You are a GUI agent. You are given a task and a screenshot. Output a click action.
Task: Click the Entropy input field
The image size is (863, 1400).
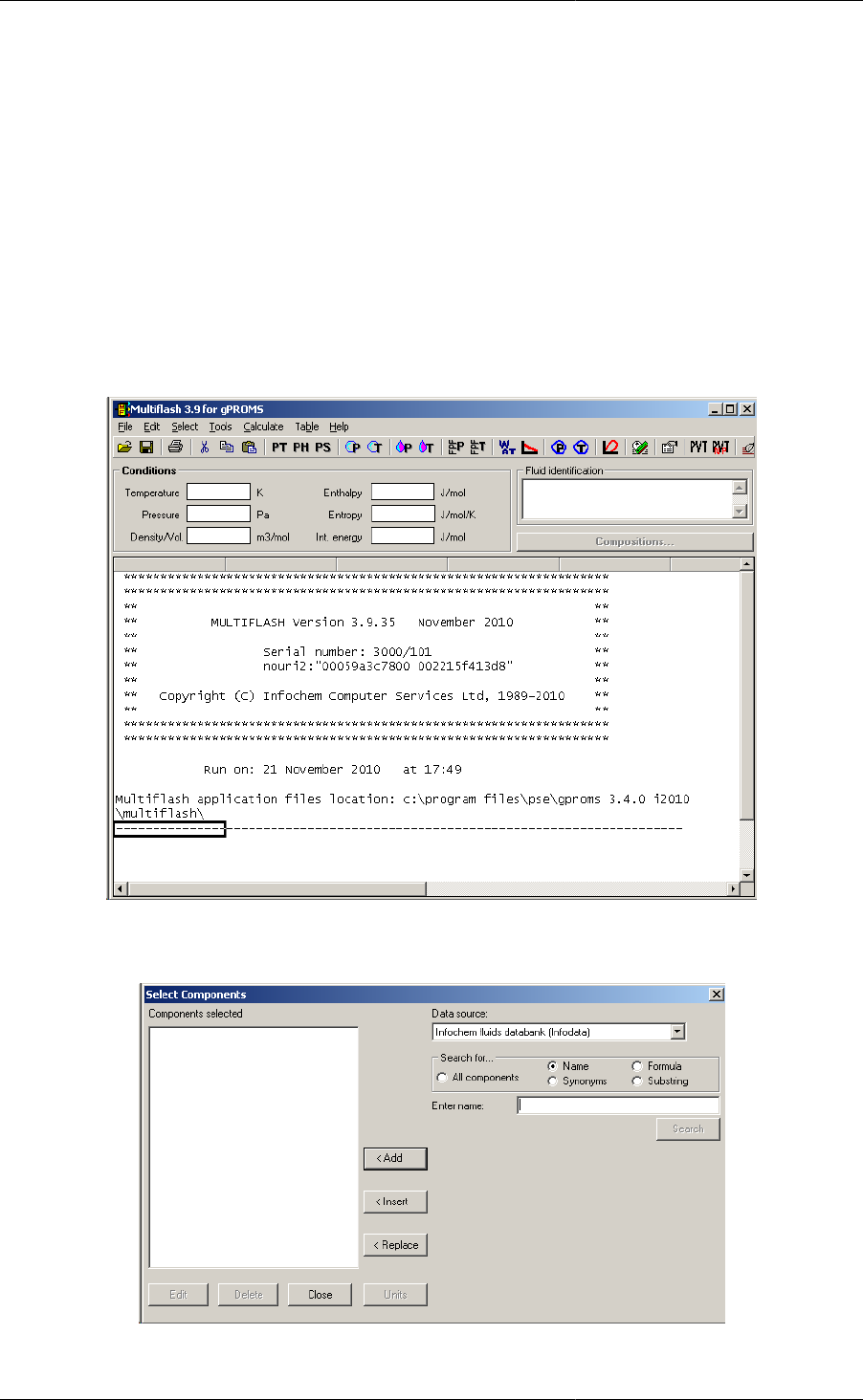coord(403,514)
